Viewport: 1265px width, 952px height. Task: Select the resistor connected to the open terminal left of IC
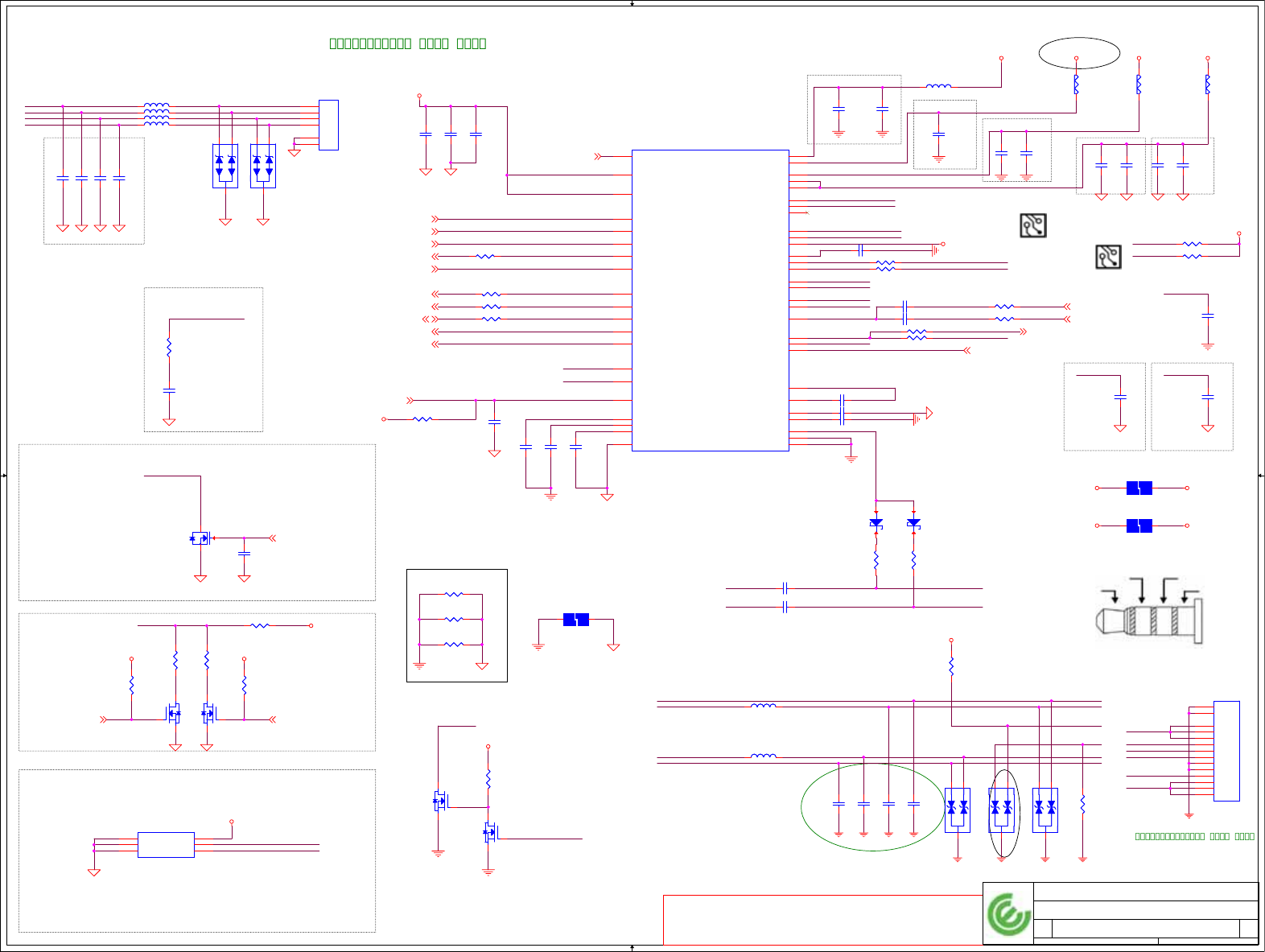pos(422,418)
